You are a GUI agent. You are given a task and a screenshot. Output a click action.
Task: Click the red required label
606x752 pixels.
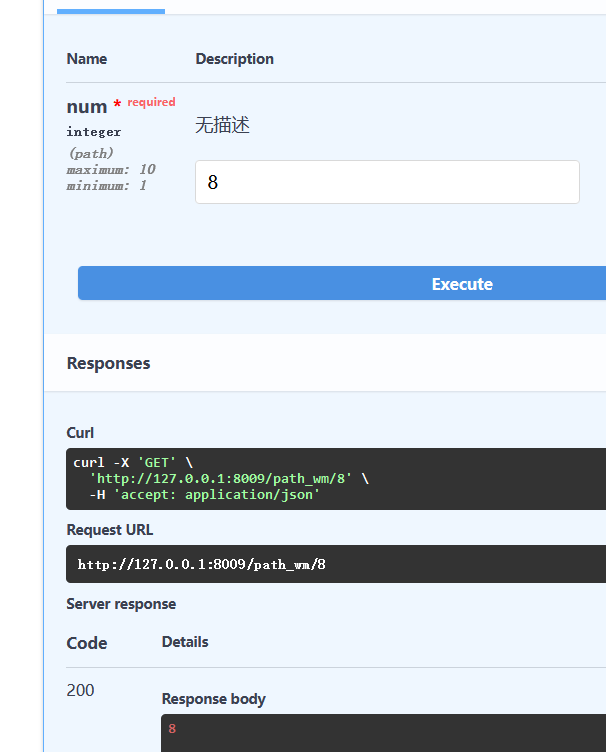pos(152,102)
